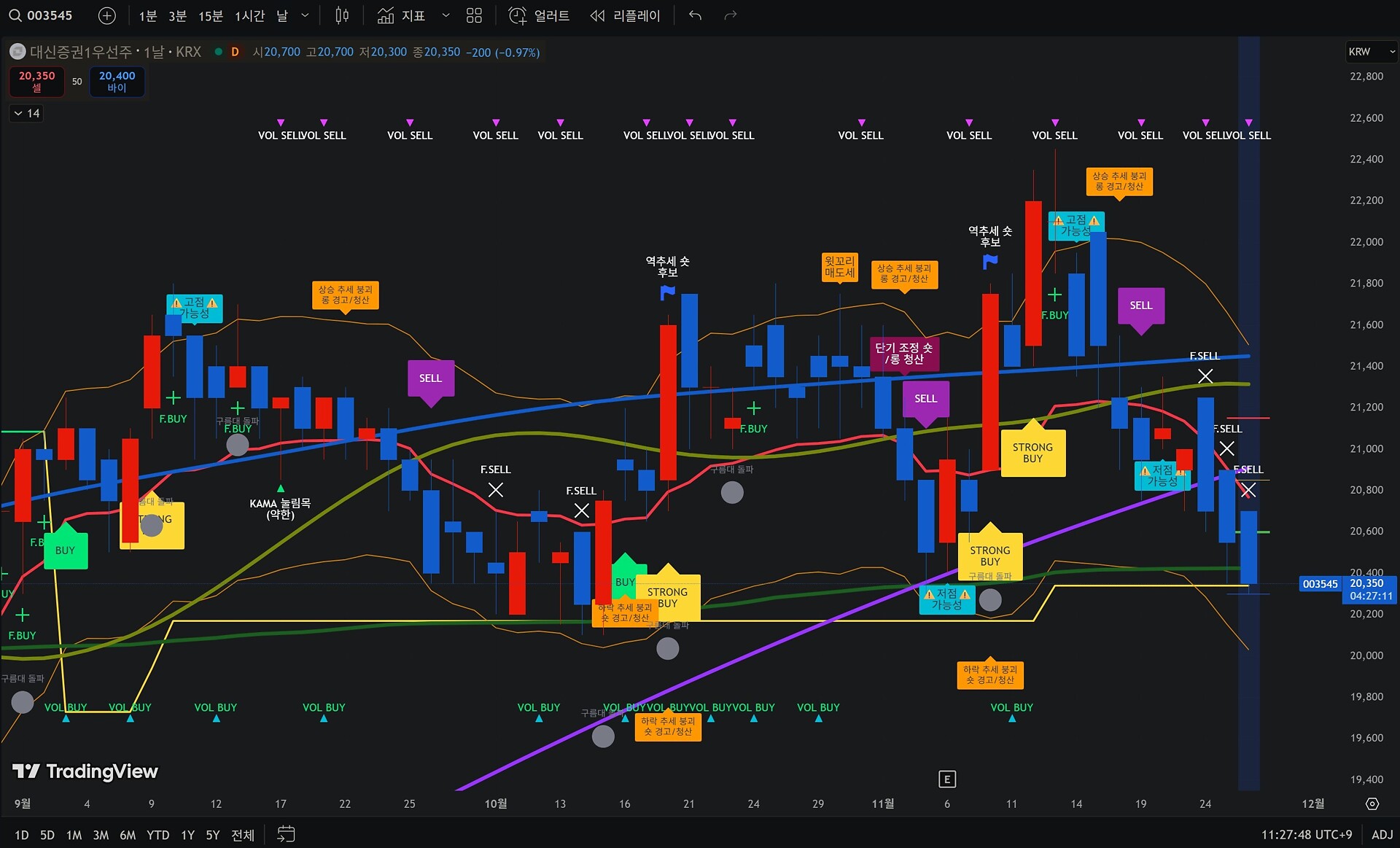This screenshot has width=1400, height=848.
Task: Open the KRW currency dropdown
Action: [1370, 52]
